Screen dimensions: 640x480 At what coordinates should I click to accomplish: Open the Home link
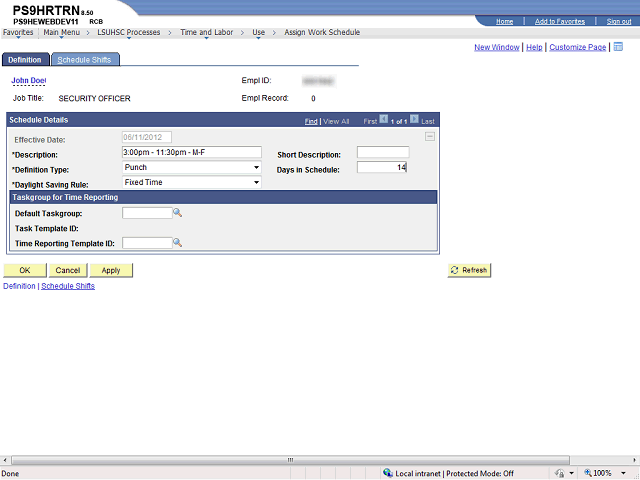[504, 21]
